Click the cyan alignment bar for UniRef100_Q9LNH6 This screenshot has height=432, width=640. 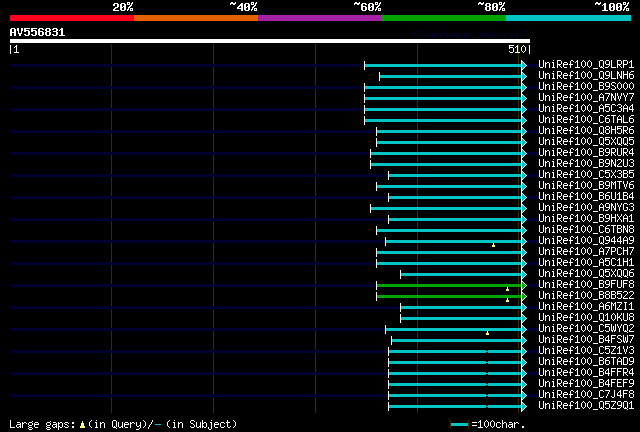tap(451, 76)
